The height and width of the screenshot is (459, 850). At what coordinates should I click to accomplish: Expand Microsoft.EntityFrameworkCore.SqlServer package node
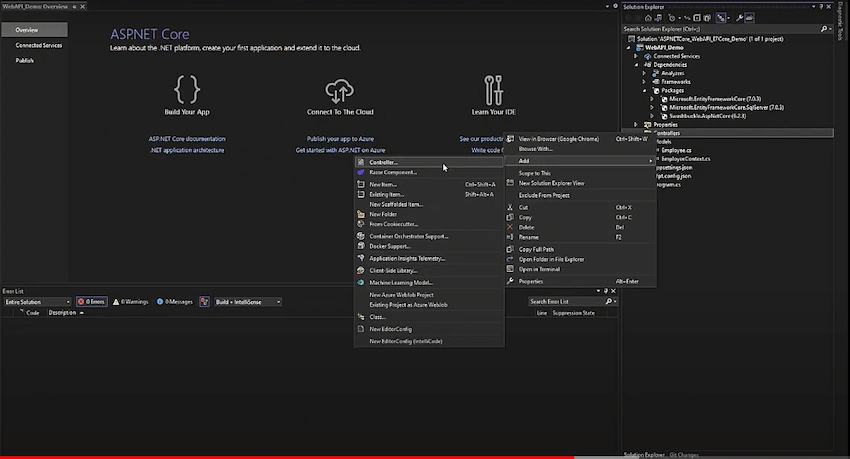coord(652,107)
